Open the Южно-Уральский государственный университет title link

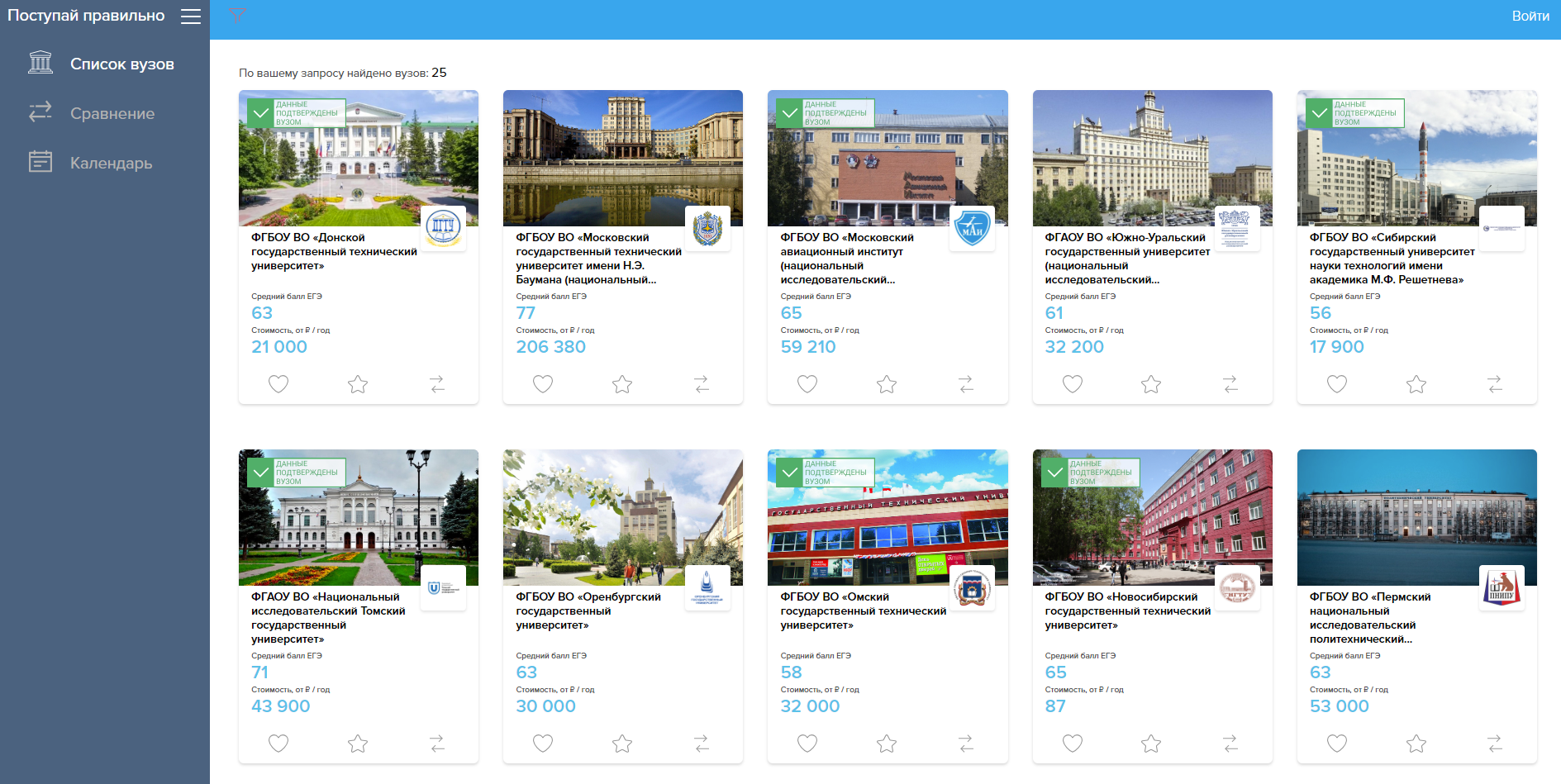(x=1127, y=259)
